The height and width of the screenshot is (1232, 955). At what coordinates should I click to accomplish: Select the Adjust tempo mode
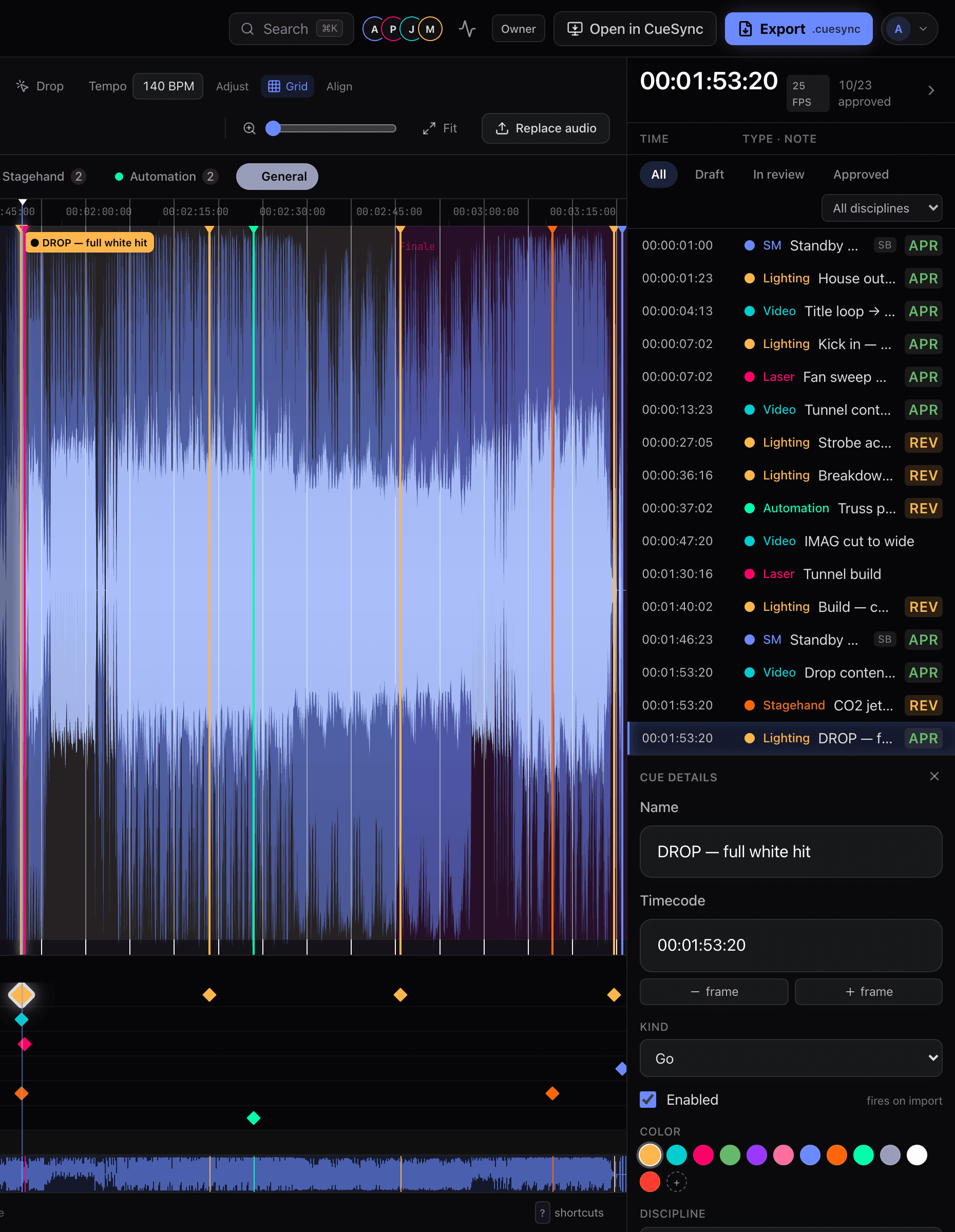tap(232, 86)
